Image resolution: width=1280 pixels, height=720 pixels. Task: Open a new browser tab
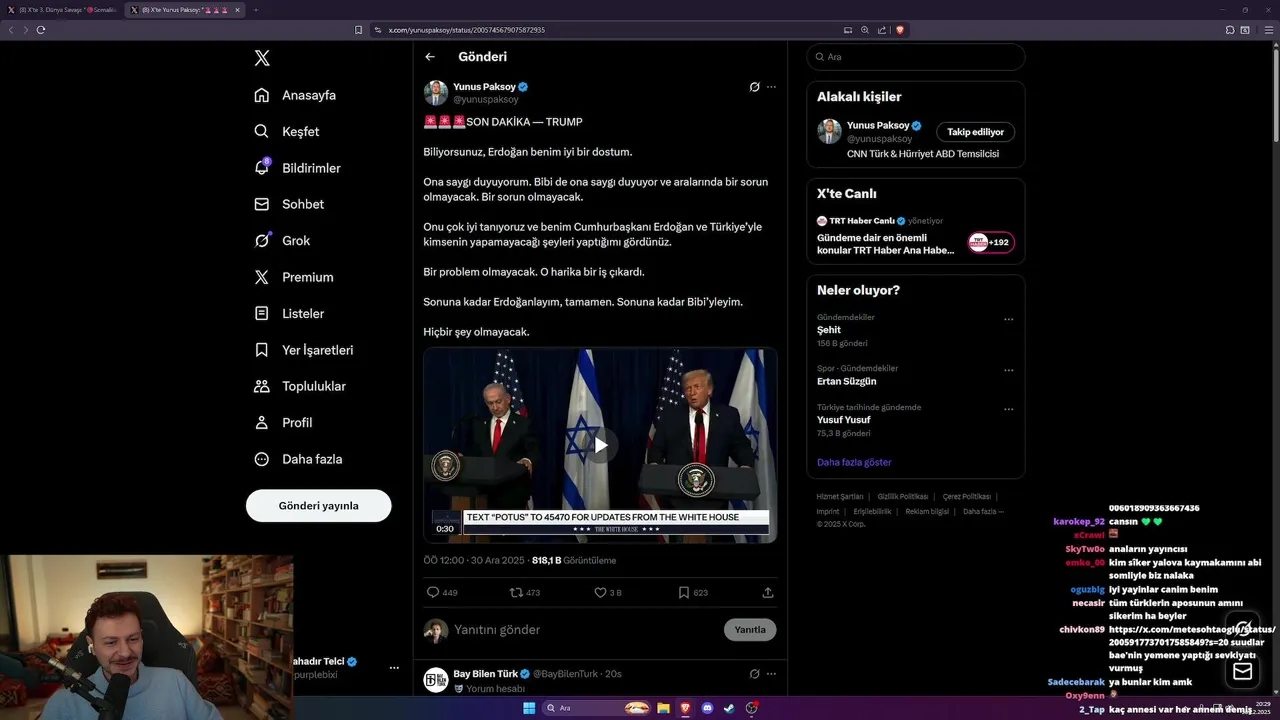pos(256,10)
